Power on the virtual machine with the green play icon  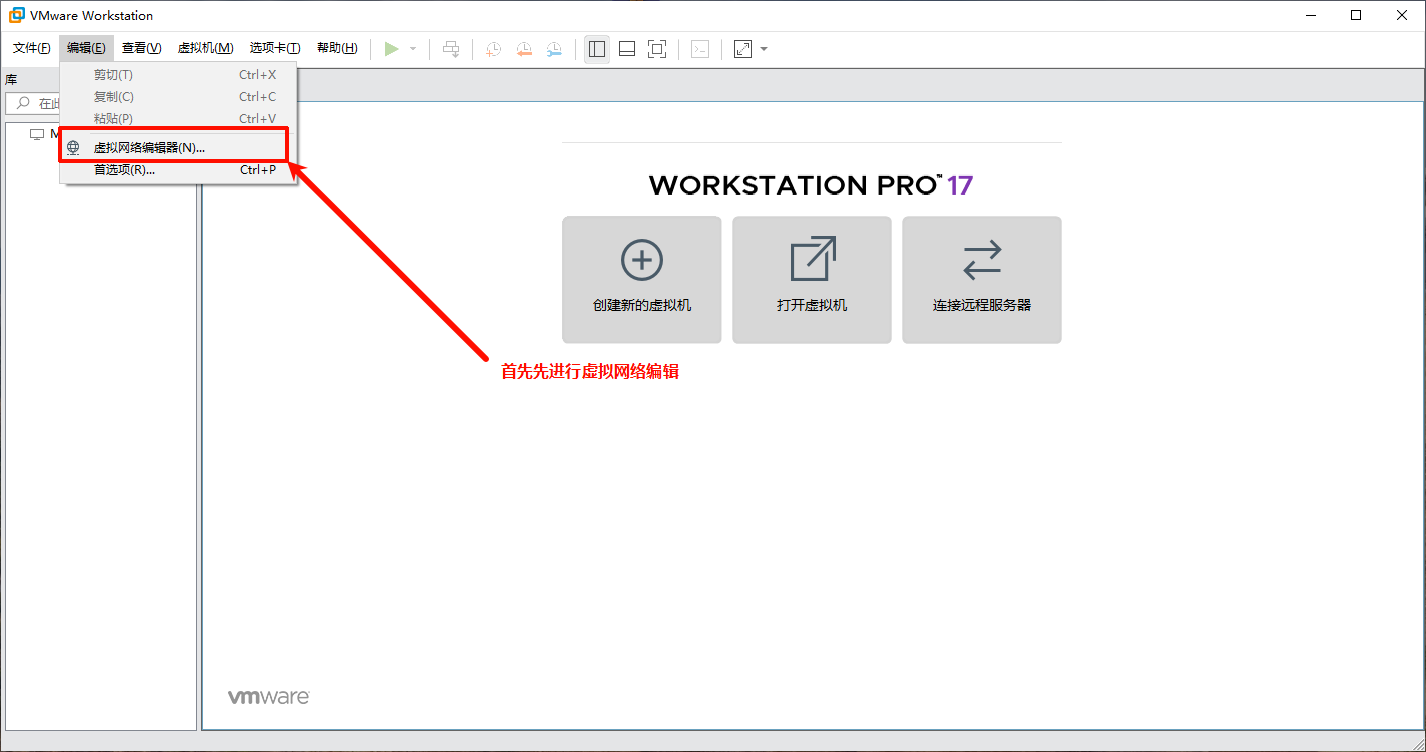[x=391, y=49]
